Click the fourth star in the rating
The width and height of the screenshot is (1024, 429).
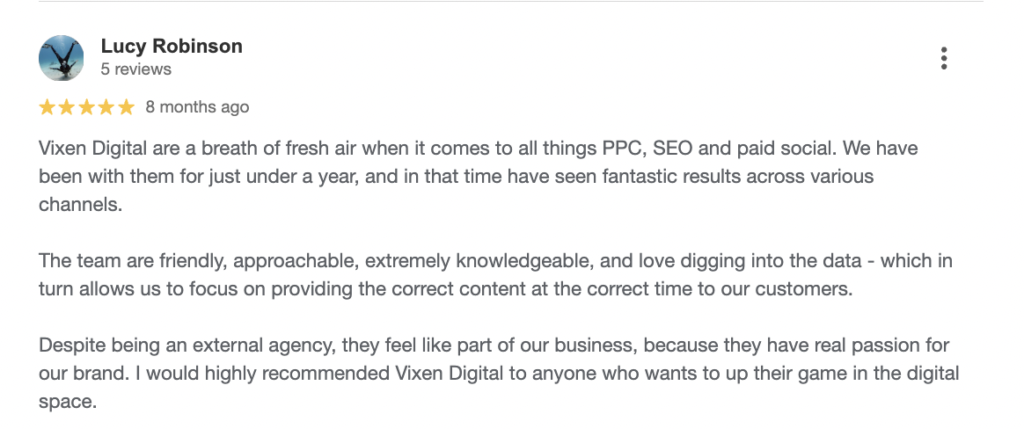(106, 107)
